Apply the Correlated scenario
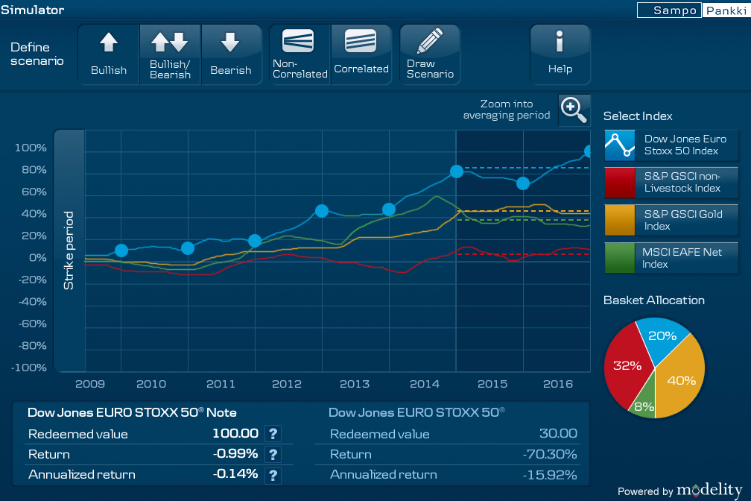The image size is (751, 501). point(361,55)
